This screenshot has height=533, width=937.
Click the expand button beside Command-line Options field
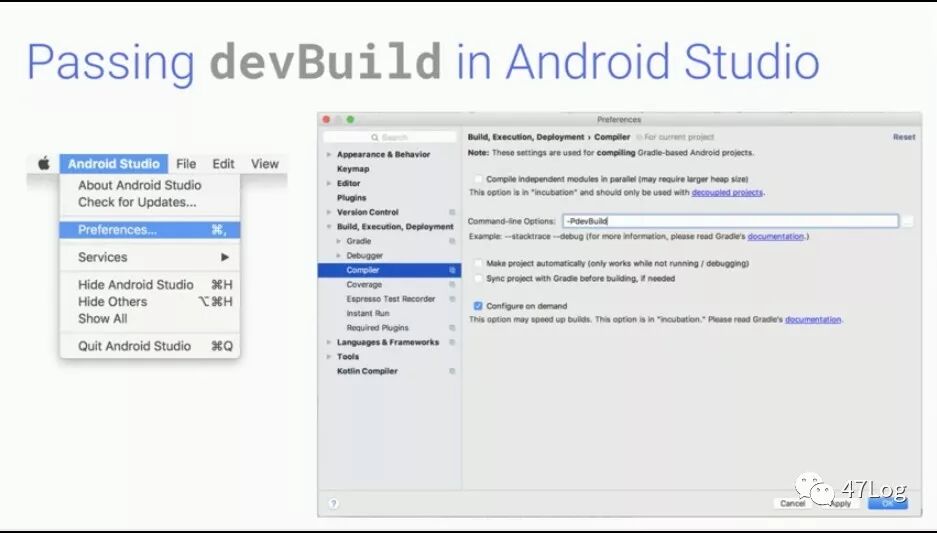point(908,221)
